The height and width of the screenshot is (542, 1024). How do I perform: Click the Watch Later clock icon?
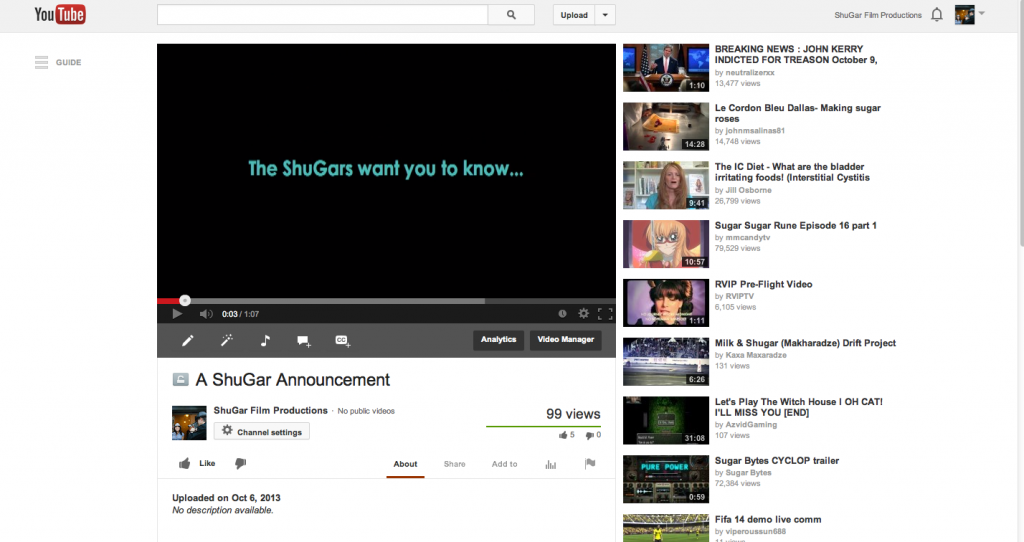562,314
